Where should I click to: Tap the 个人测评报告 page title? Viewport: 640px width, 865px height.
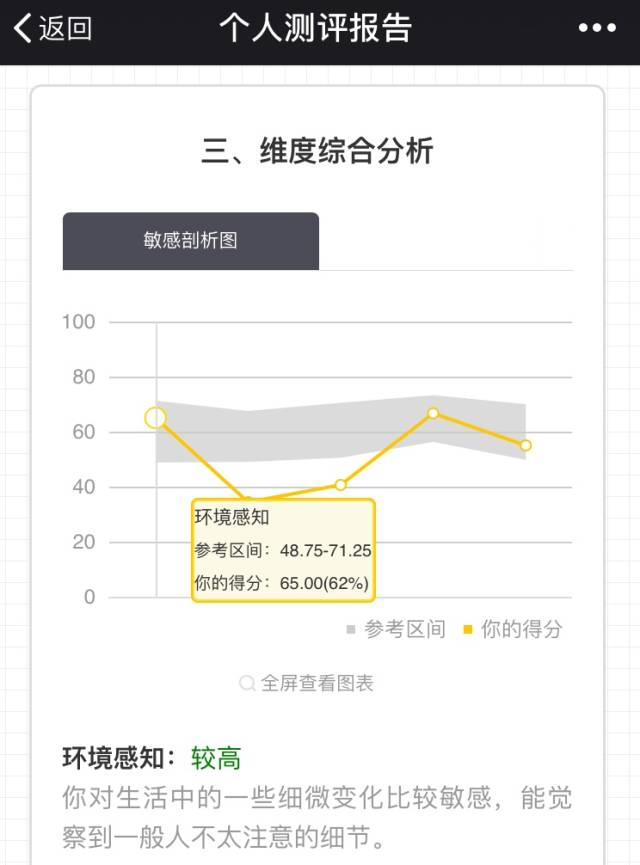315,28
